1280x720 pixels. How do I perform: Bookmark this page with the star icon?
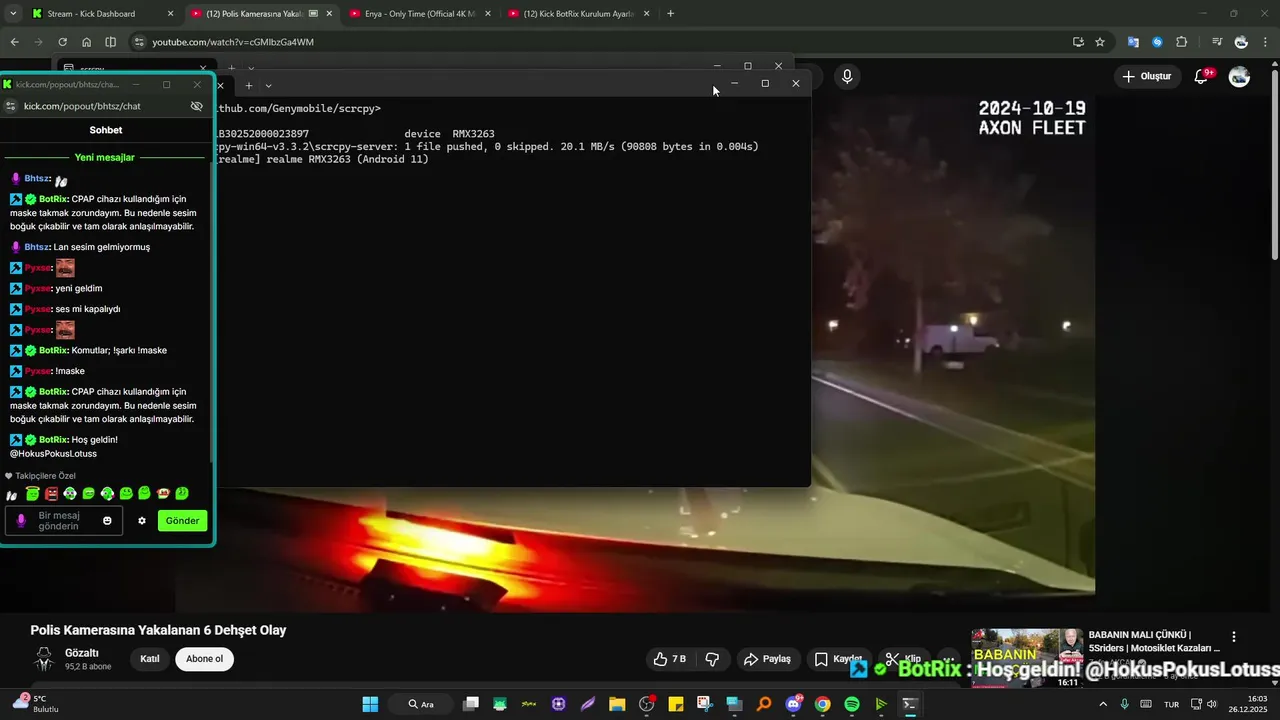(x=1100, y=42)
